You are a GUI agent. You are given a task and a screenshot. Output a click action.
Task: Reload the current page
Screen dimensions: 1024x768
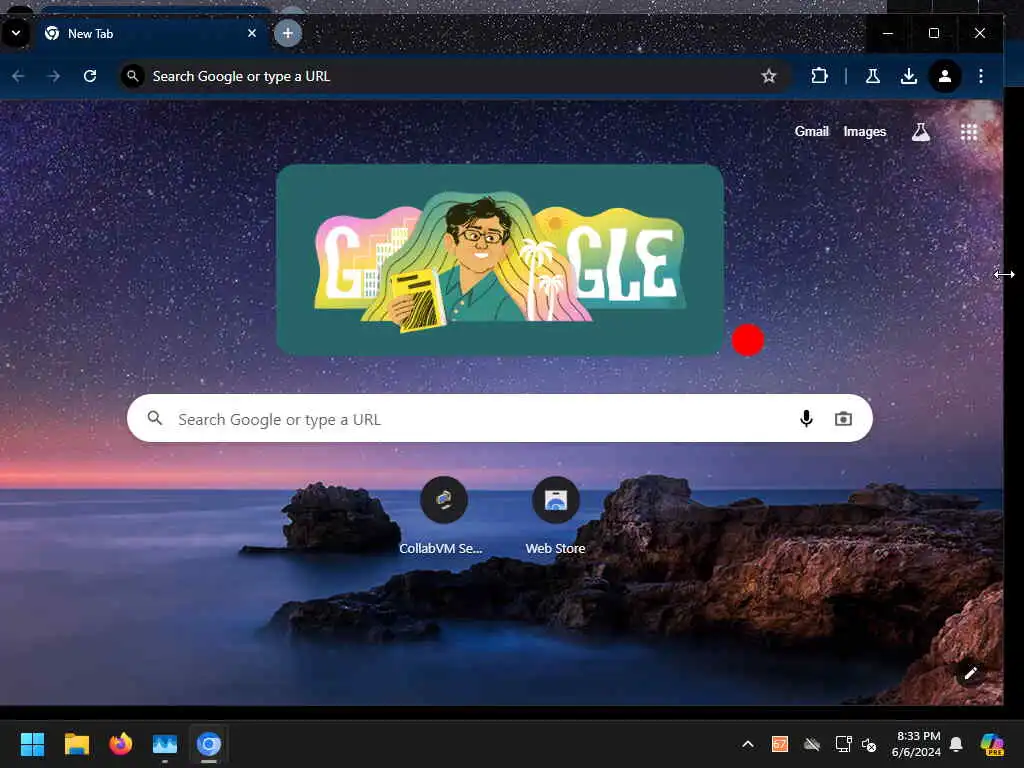90,76
